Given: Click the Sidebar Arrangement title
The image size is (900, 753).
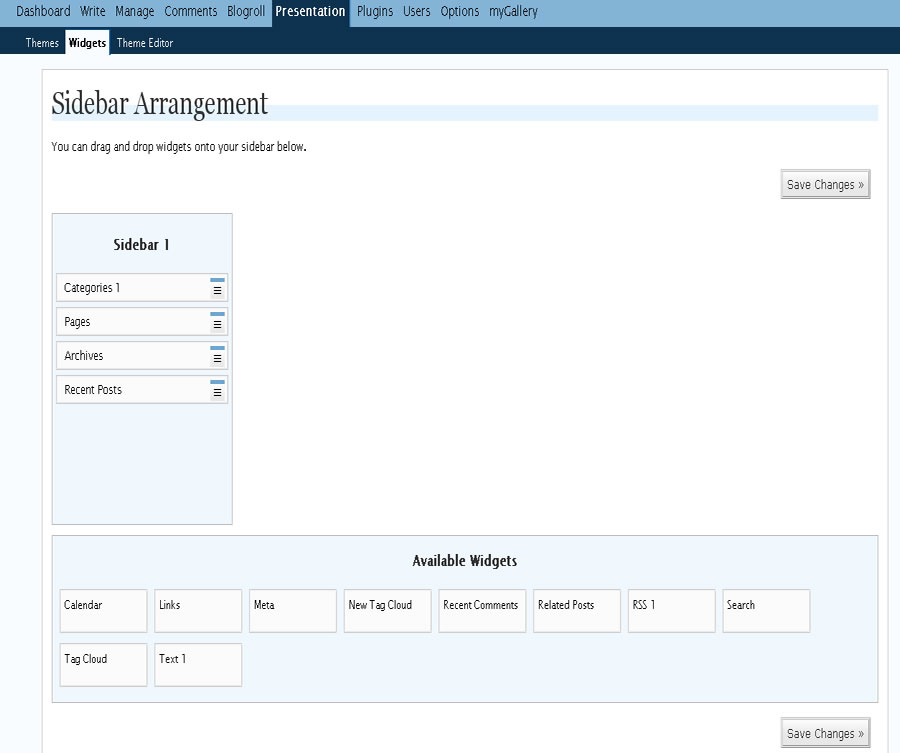Looking at the screenshot, I should 160,104.
